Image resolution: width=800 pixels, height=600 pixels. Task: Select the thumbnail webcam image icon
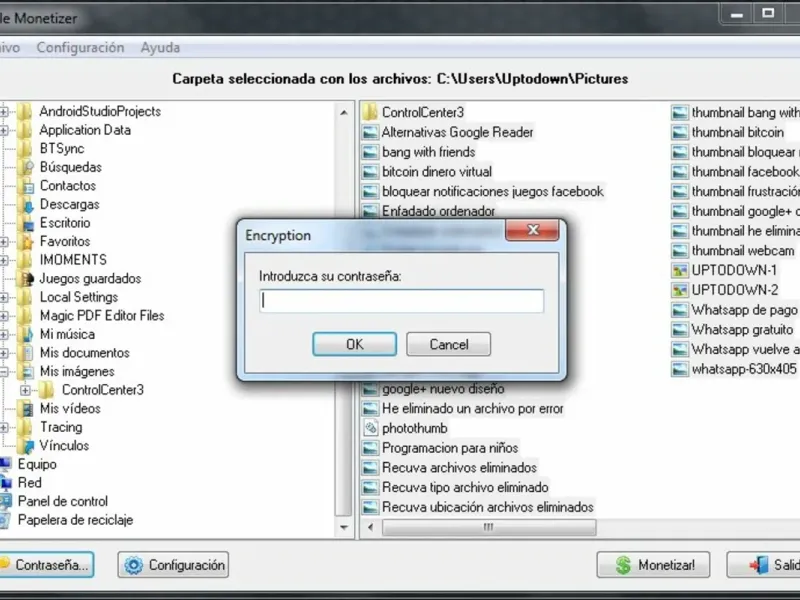coord(680,251)
